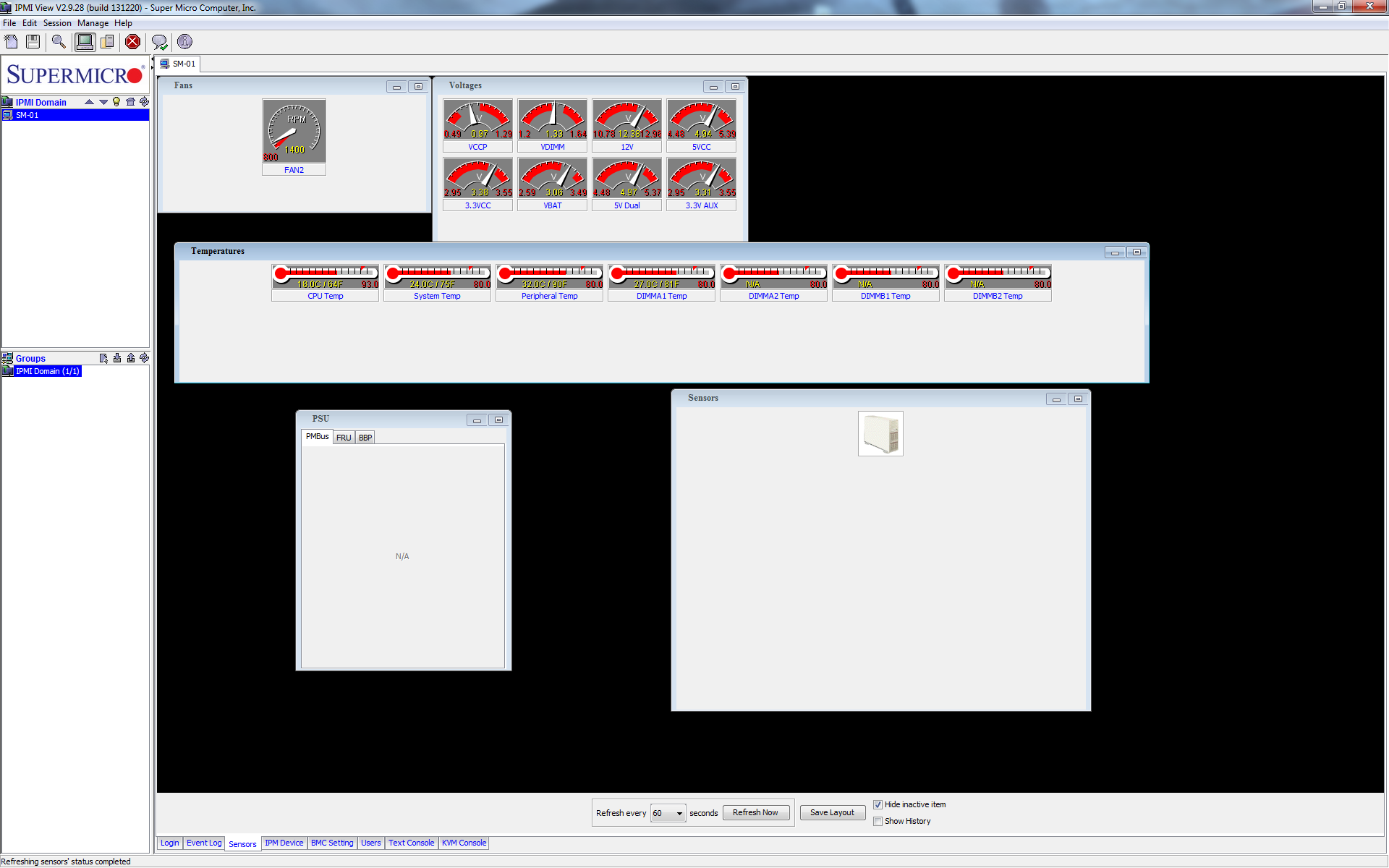Click the floppy disk save icon
Image resolution: width=1389 pixels, height=868 pixels.
coord(33,42)
